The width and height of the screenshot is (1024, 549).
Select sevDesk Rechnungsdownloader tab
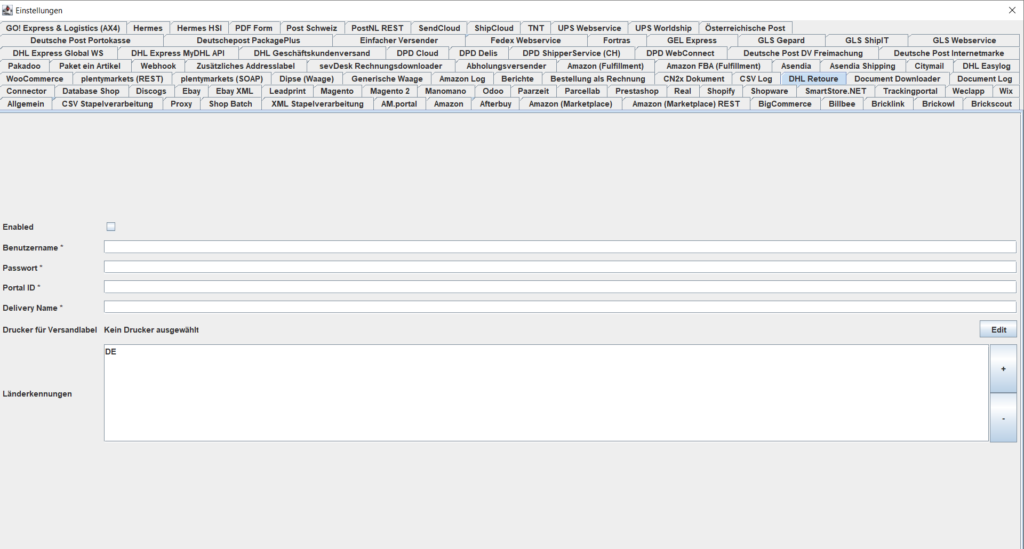coord(381,66)
